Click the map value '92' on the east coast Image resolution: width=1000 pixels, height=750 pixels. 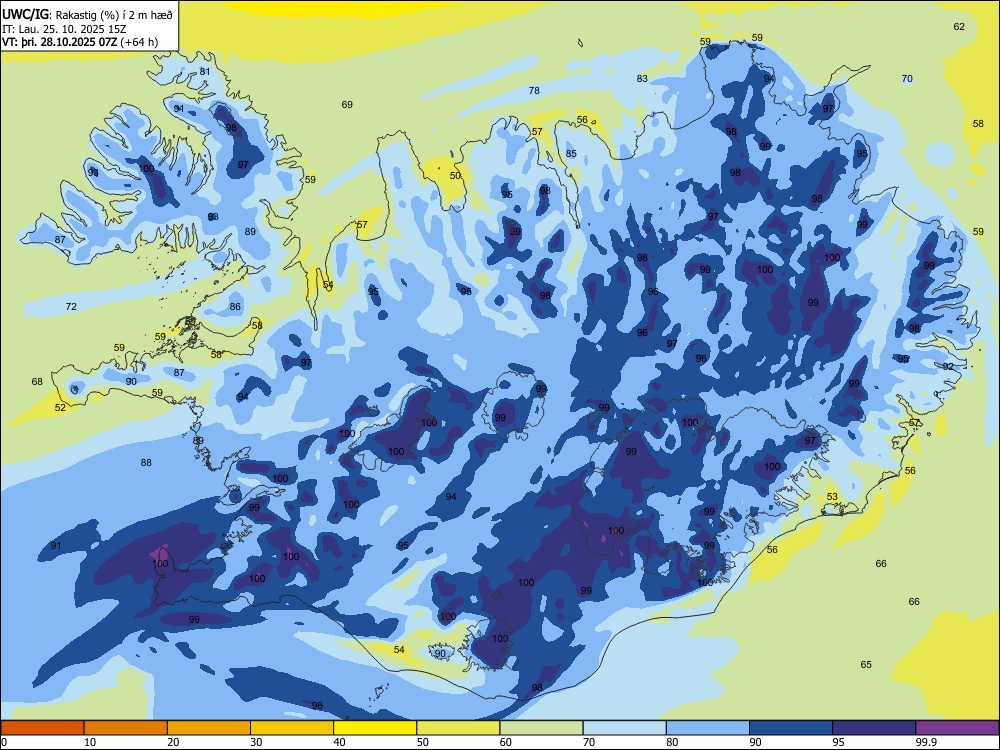click(x=948, y=367)
